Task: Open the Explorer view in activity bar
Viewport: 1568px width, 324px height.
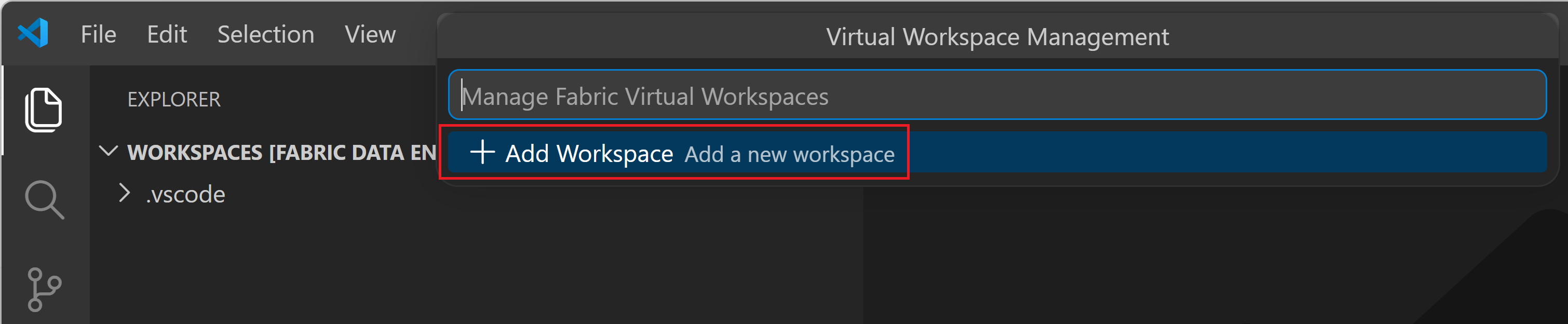Action: (43, 110)
